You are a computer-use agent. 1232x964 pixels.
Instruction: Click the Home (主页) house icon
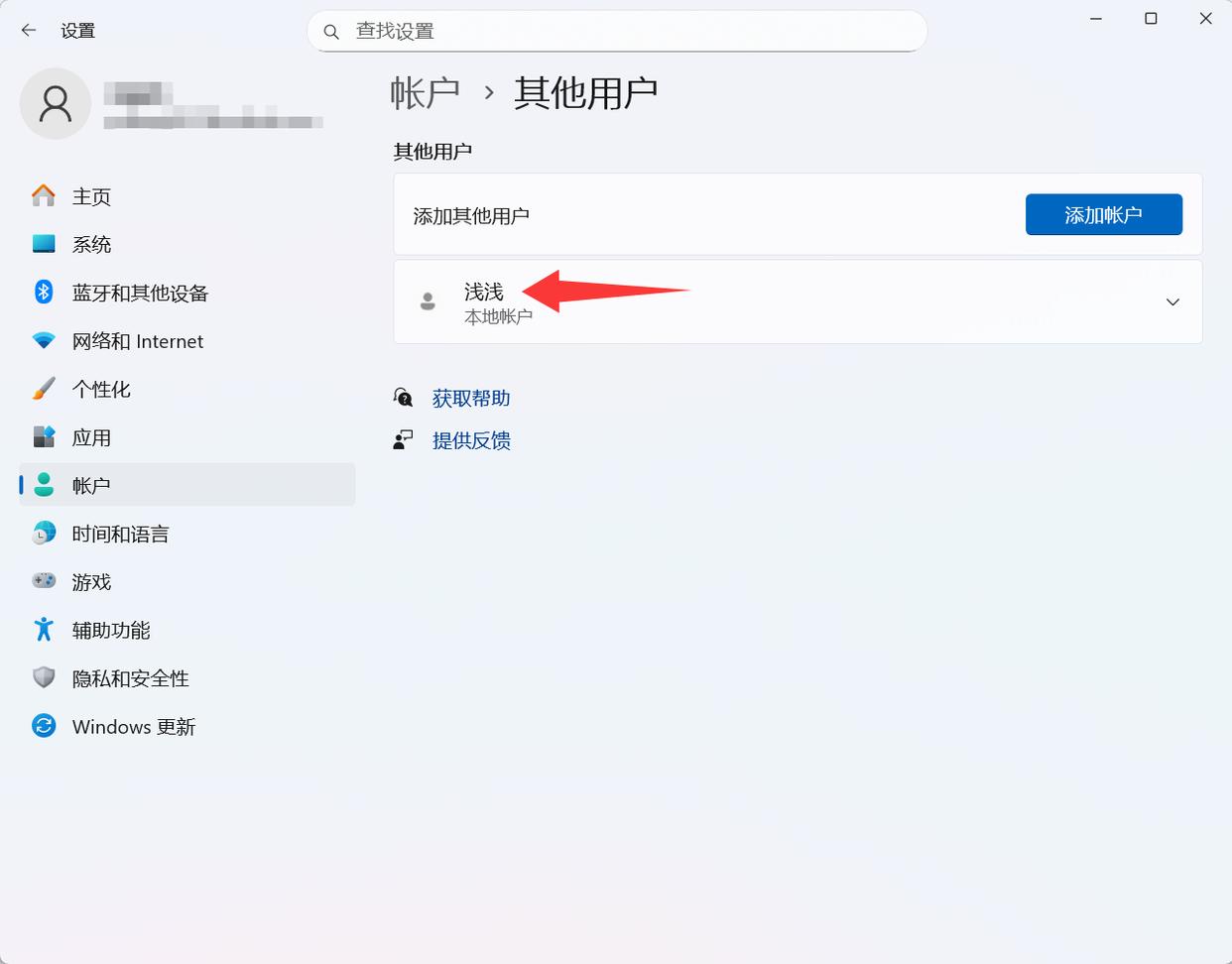point(44,196)
